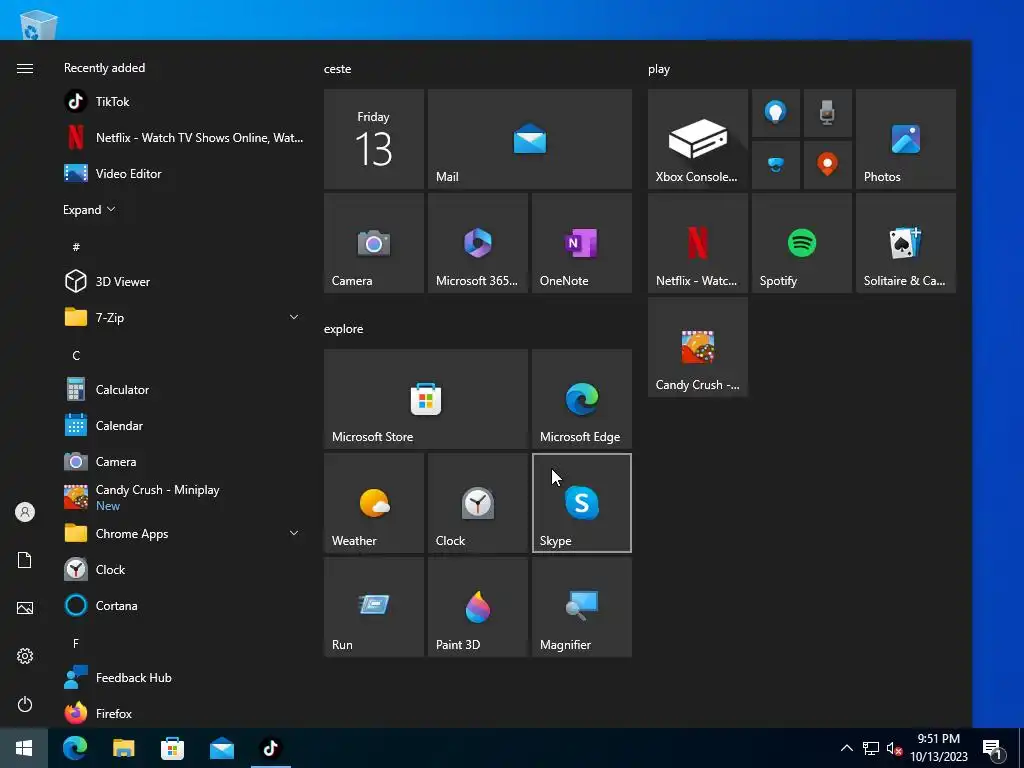Open the small Maps pin tile
The image size is (1024, 768).
pyautogui.click(x=827, y=165)
